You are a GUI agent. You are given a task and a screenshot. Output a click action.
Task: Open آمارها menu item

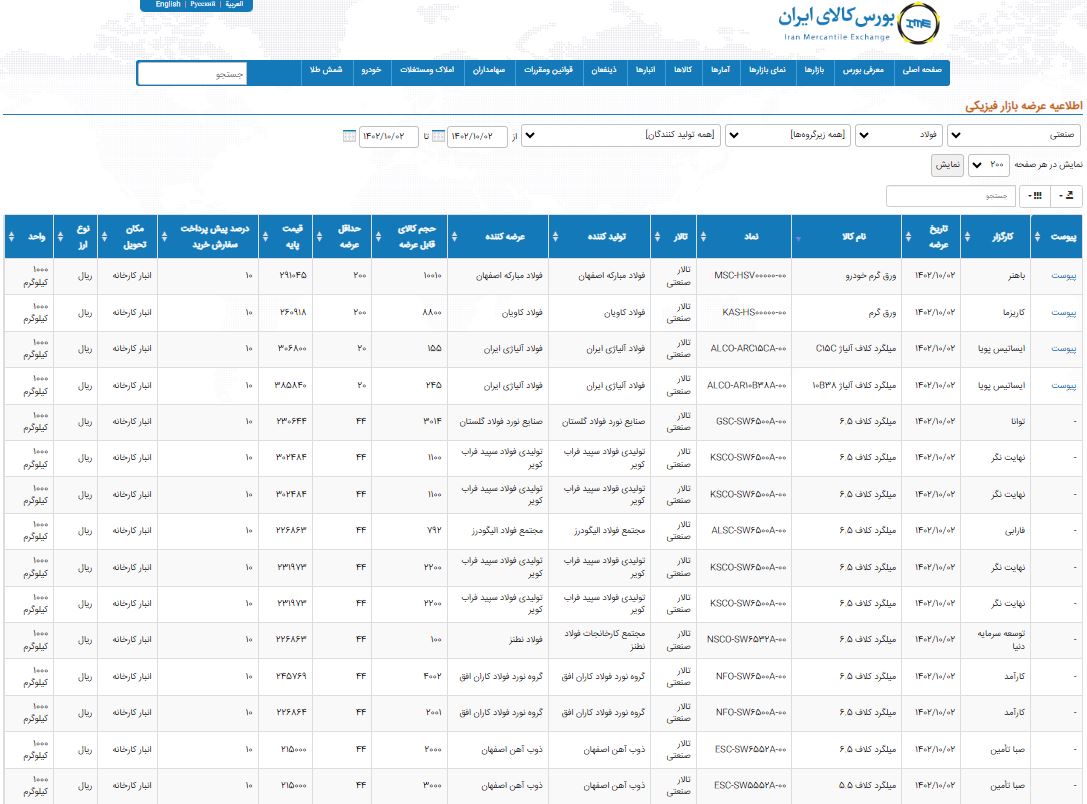click(720, 70)
